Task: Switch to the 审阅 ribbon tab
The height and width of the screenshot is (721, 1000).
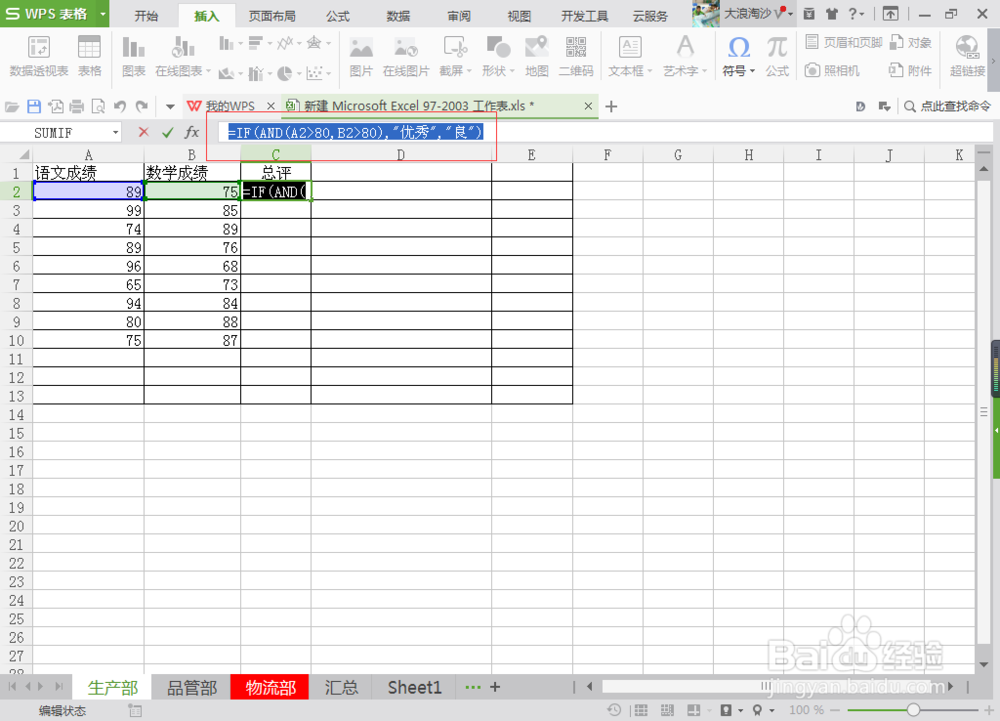Action: click(459, 16)
